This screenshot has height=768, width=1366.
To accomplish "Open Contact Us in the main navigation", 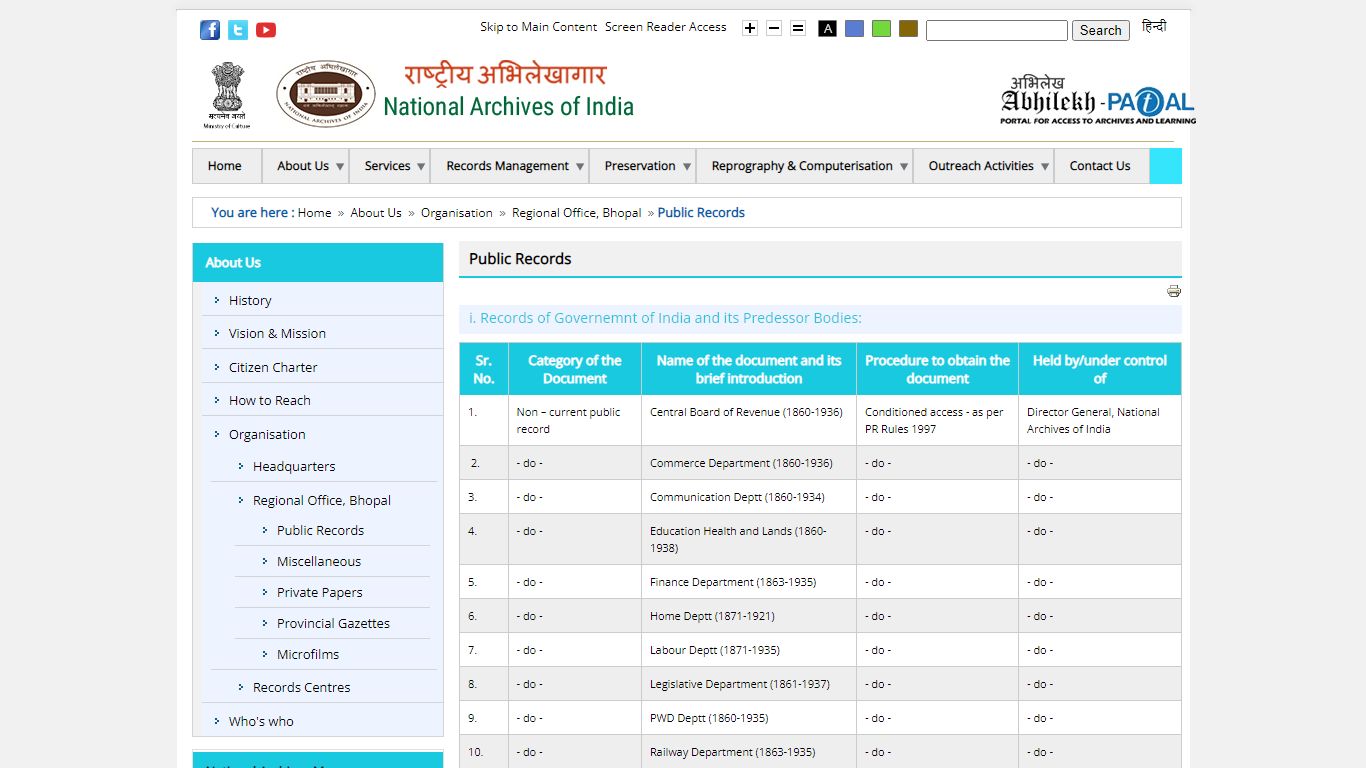I will click(x=1100, y=166).
